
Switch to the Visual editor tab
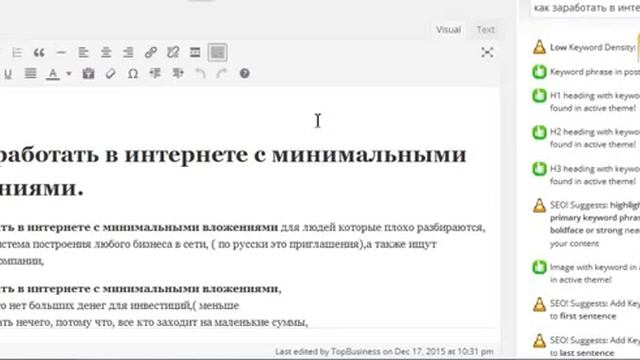(448, 29)
